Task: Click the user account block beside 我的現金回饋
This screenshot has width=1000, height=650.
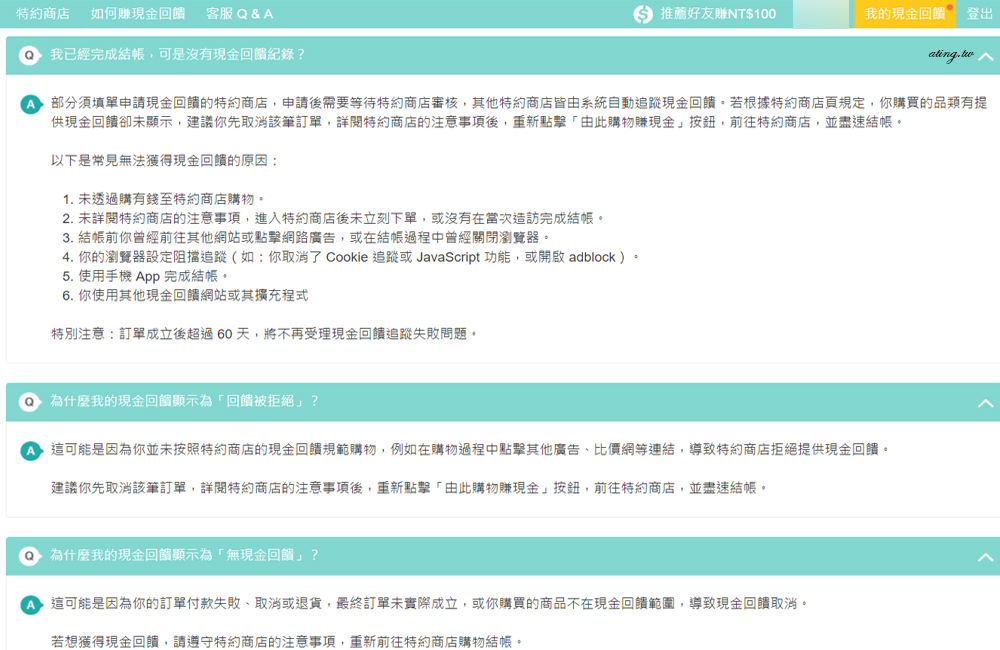Action: tap(823, 14)
